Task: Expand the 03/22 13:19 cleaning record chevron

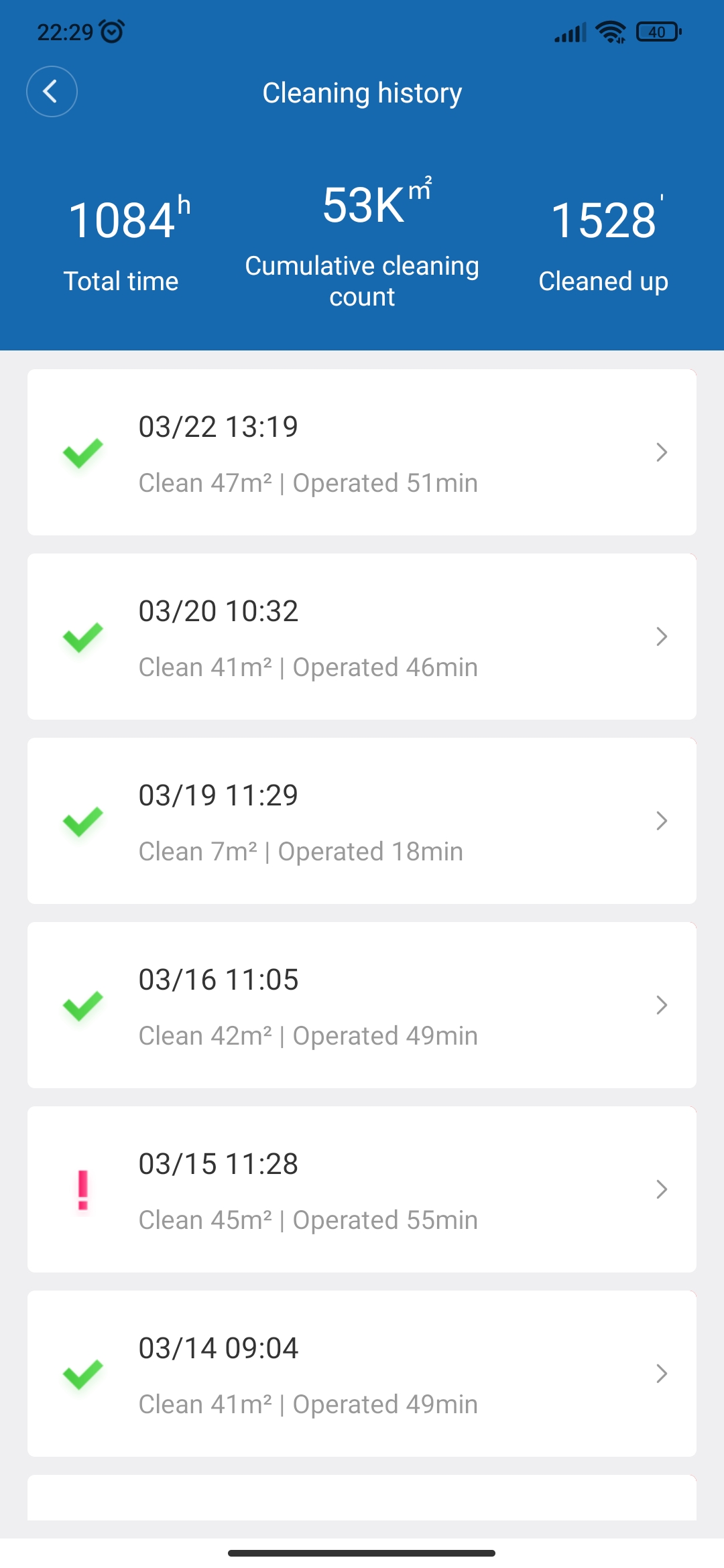Action: click(662, 452)
